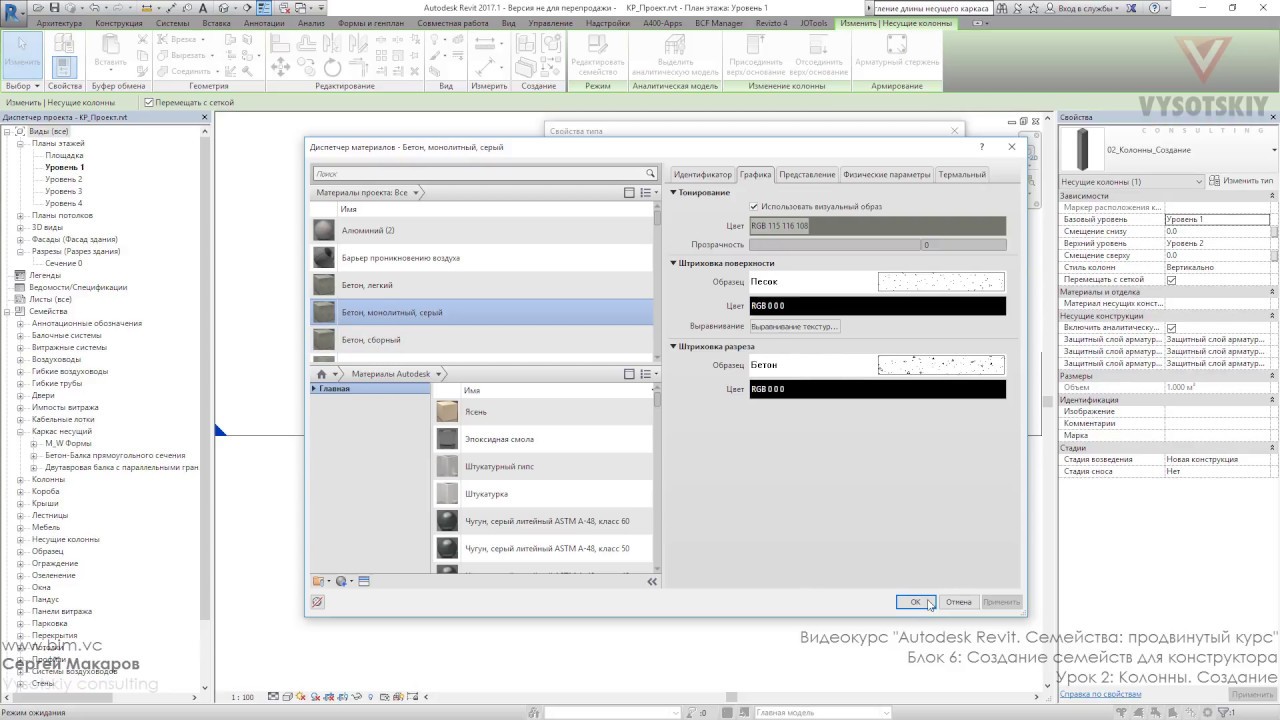Select 'Бетон, легкий' material in list
The width and height of the screenshot is (1280, 720).
481,285
